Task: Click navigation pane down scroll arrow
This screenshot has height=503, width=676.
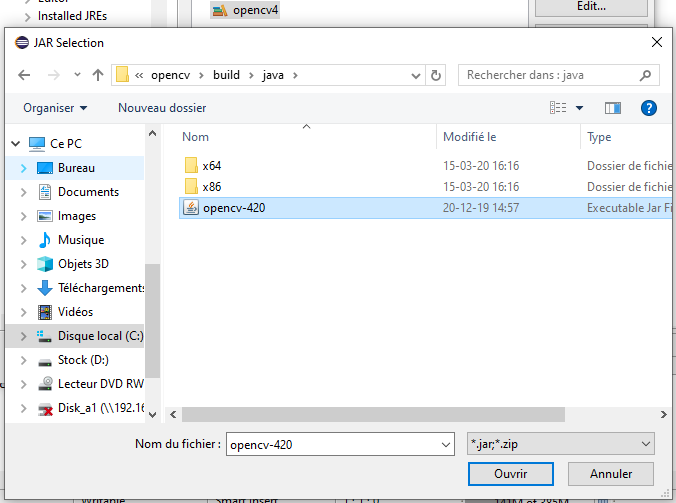Action: [152, 415]
